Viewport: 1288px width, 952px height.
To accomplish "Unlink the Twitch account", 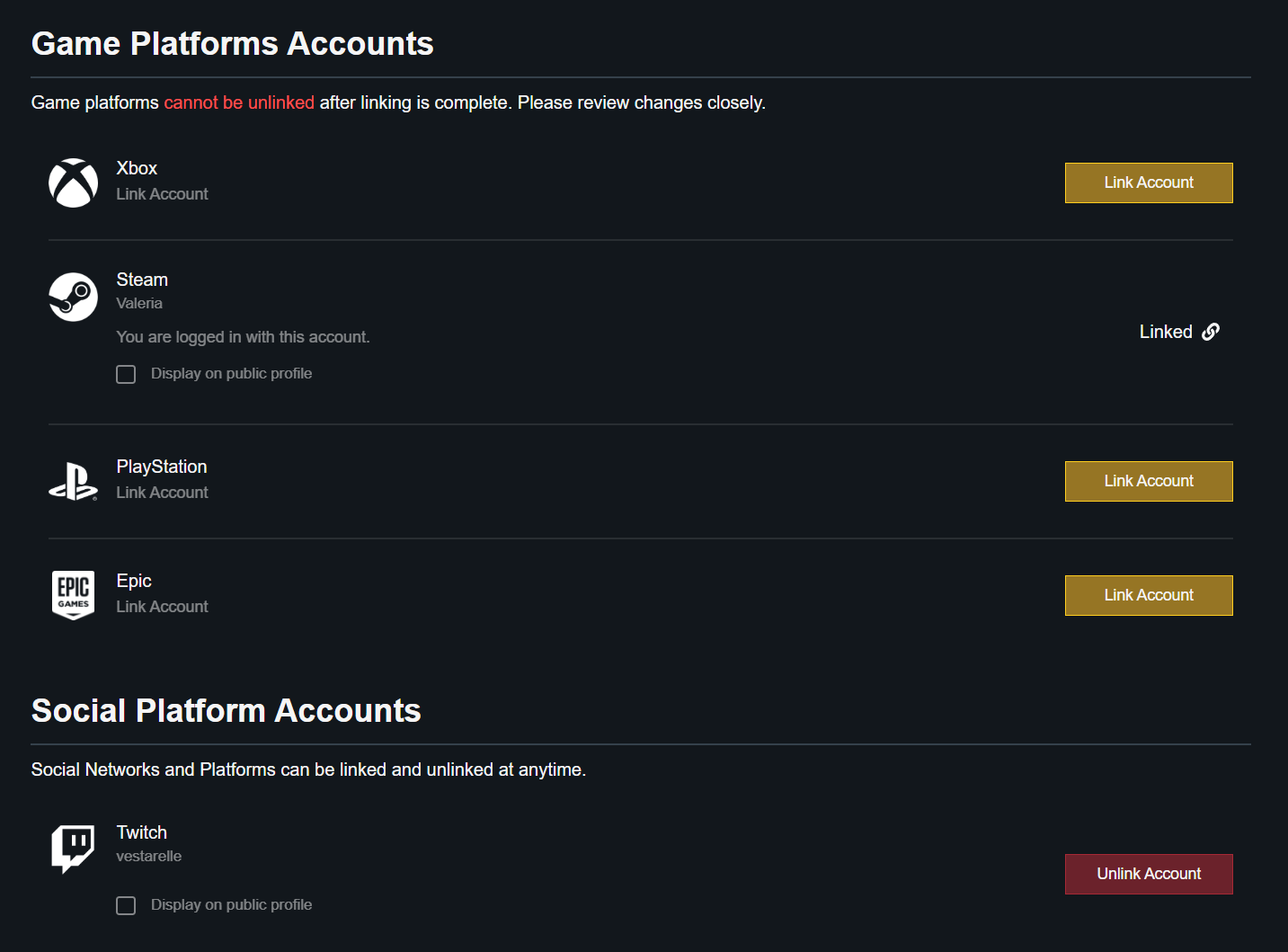I will click(1148, 874).
